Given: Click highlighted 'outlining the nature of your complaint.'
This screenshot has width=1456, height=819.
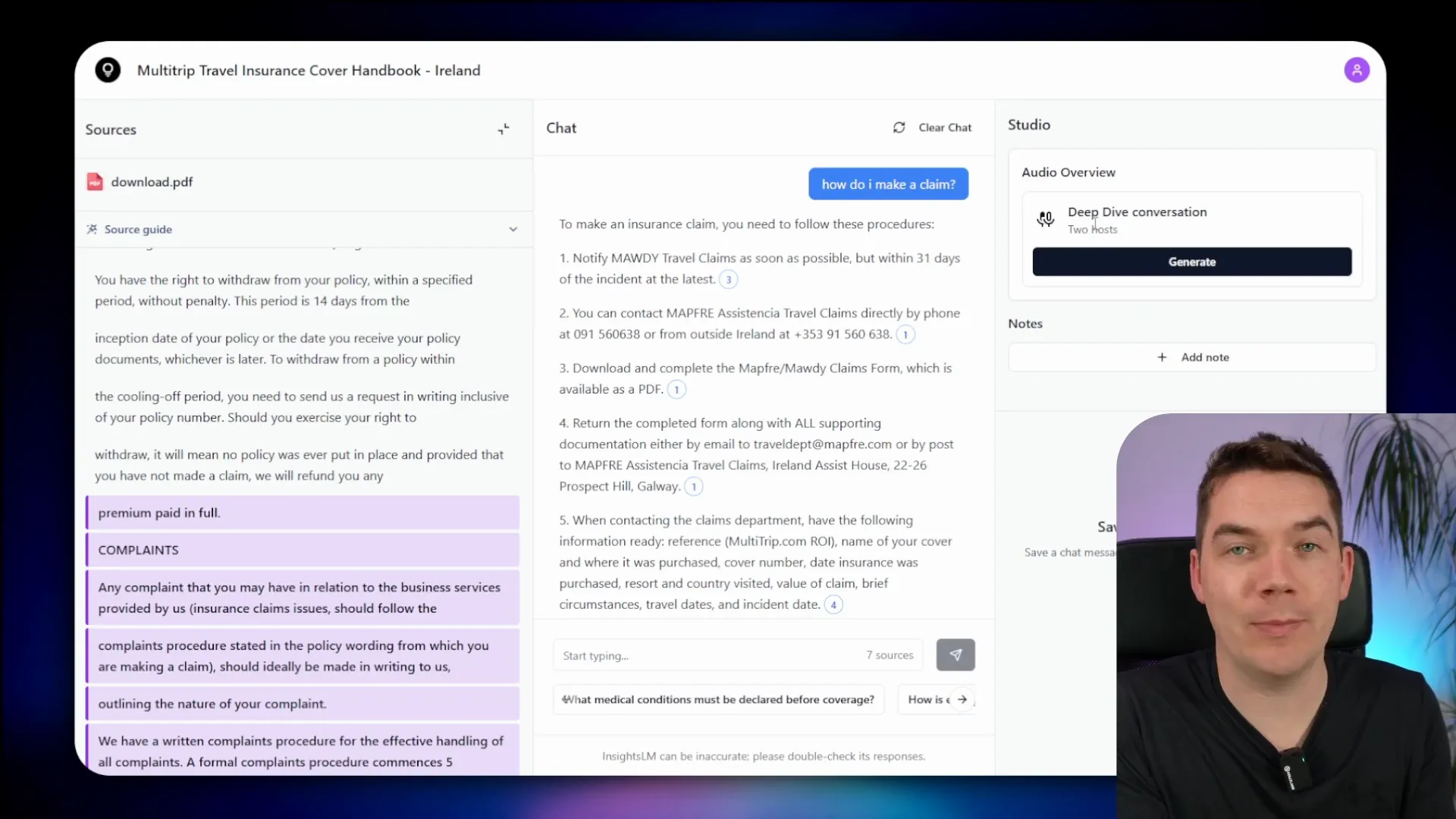Looking at the screenshot, I should point(303,704).
